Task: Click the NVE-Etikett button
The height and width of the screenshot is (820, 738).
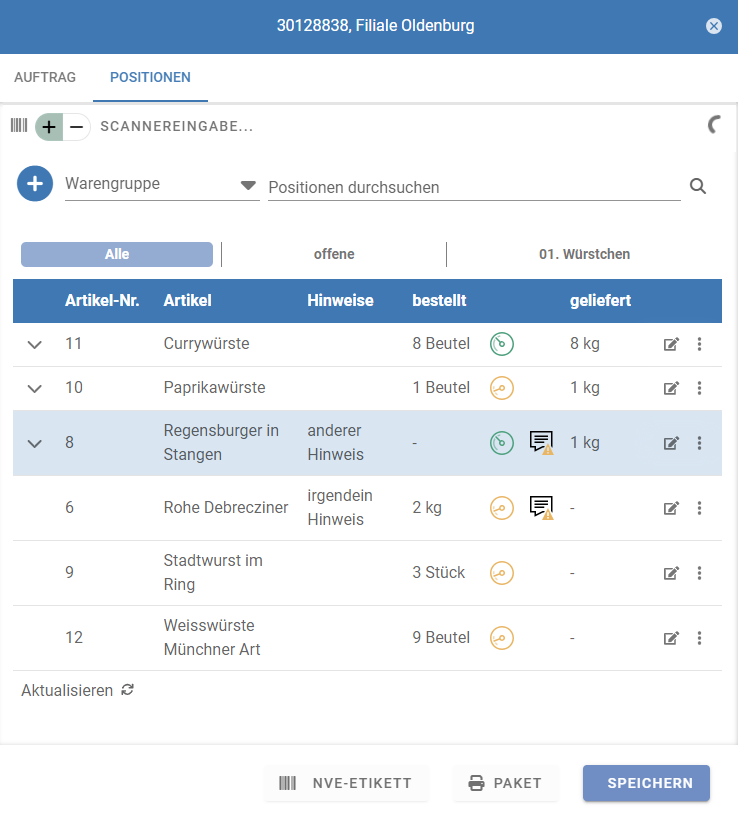Action: (346, 783)
